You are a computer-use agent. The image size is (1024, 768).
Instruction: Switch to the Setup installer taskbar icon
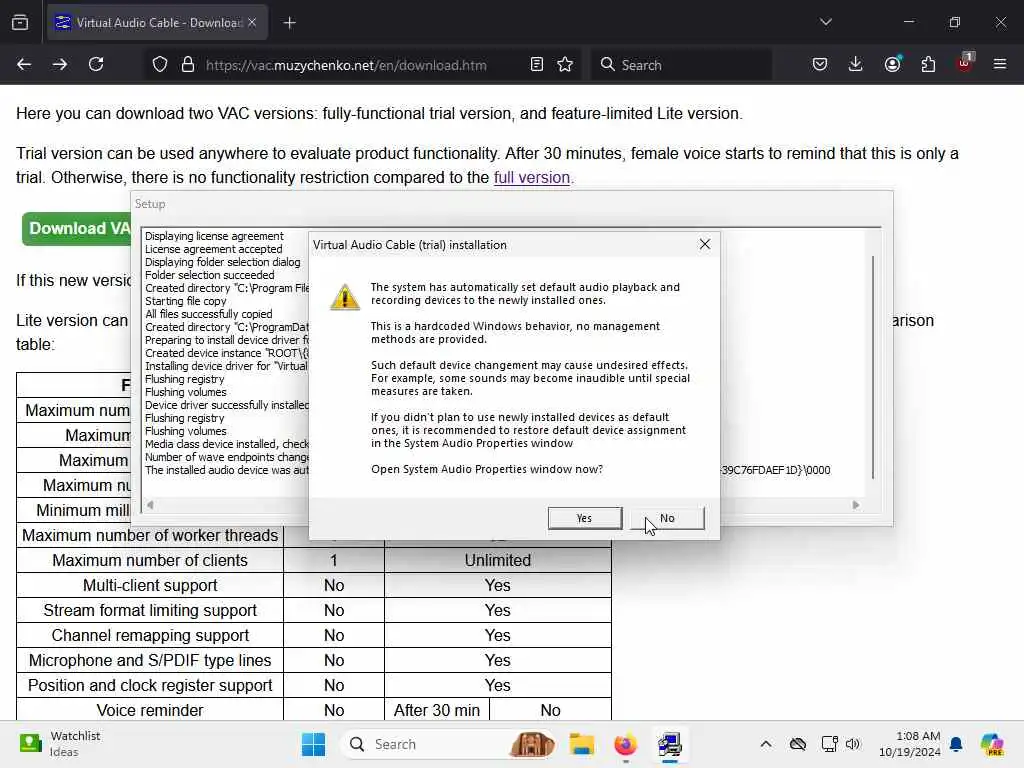669,744
